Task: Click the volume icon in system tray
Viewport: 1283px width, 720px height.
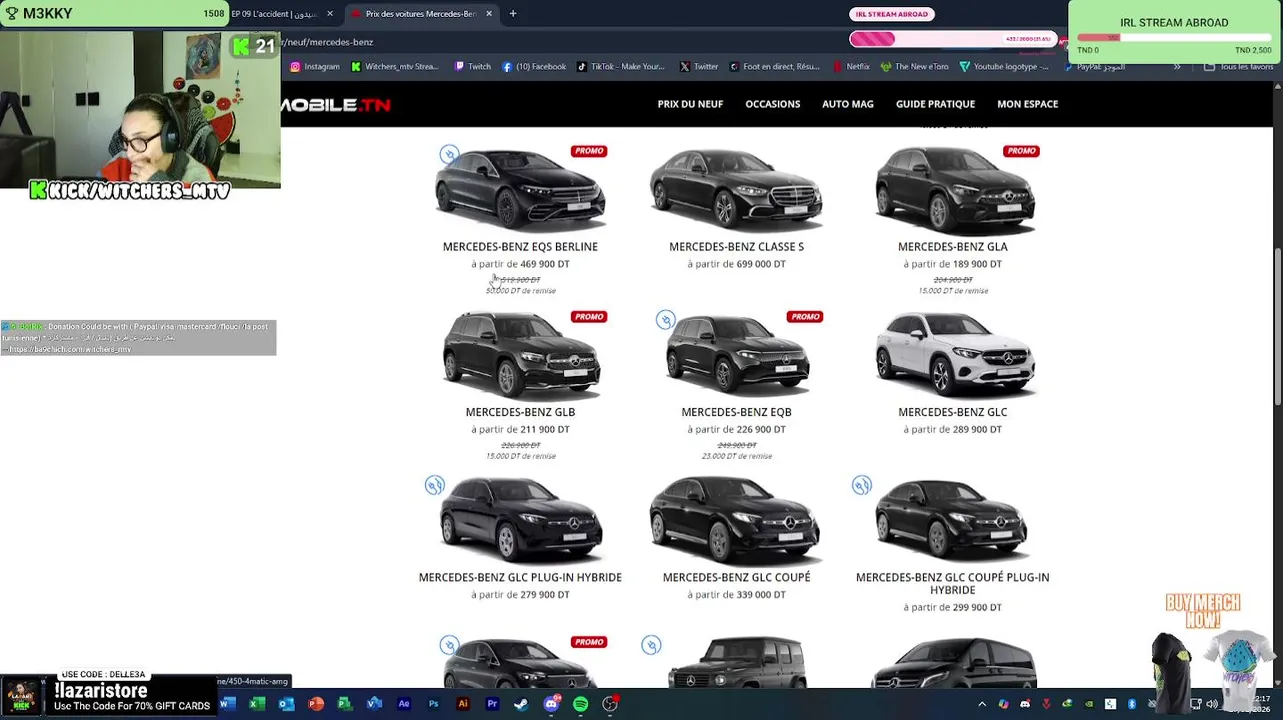Action: tap(1212, 704)
